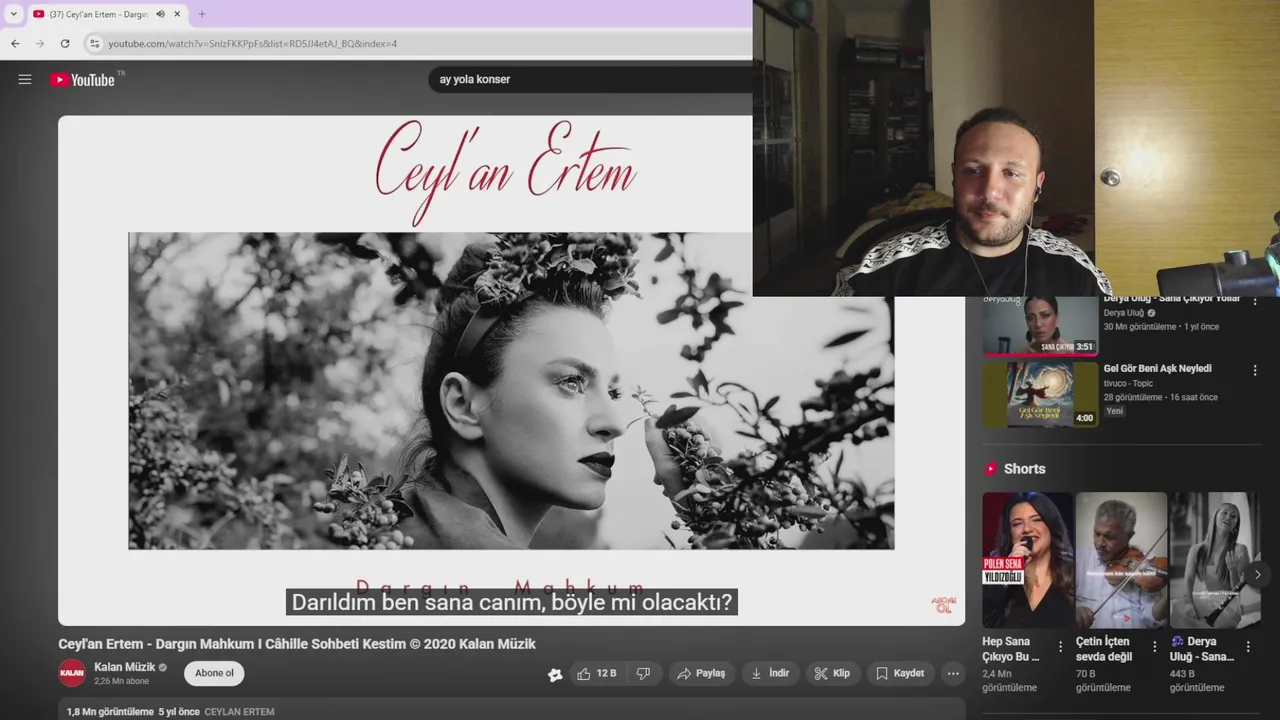The image size is (1280, 720).
Task: Open the tab search dropdown arrow
Action: tap(13, 14)
